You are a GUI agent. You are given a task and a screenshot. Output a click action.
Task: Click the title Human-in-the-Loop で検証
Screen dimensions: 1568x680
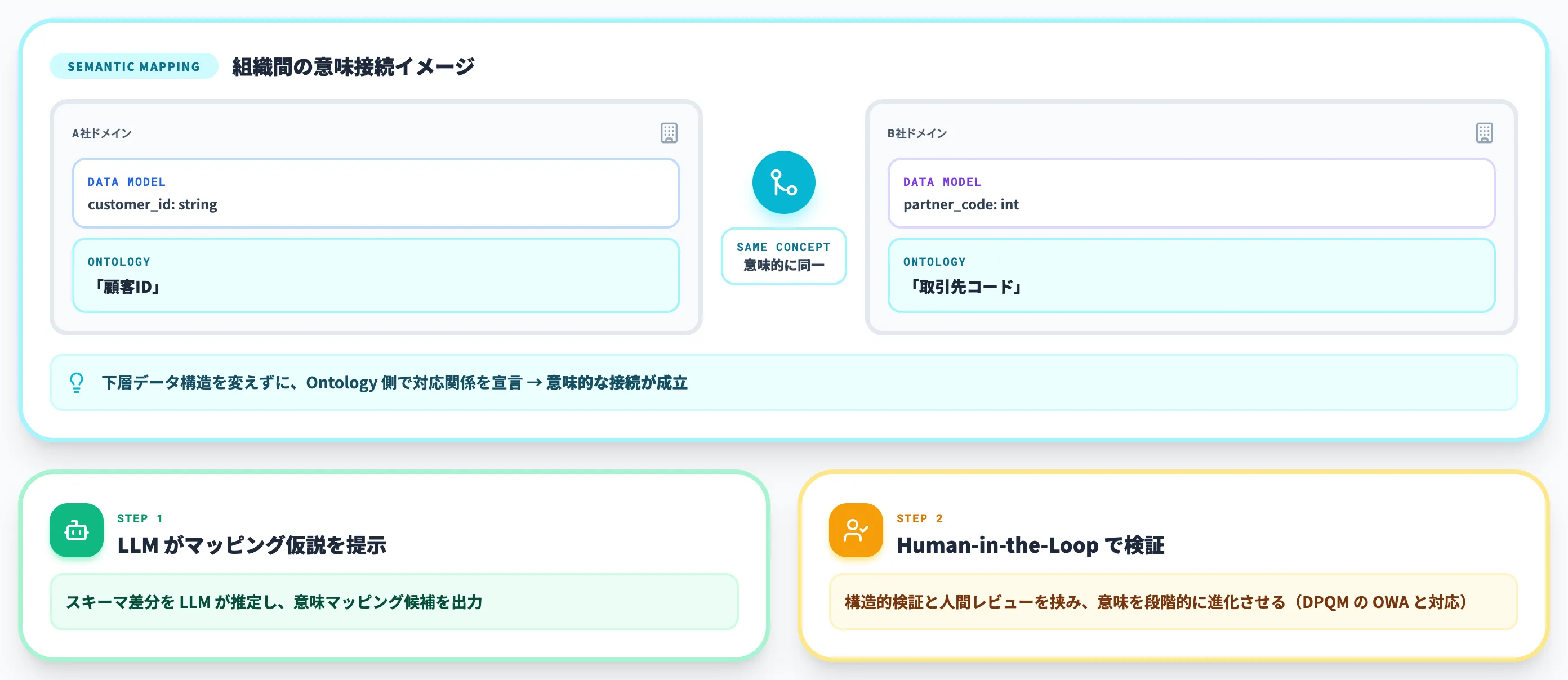pyautogui.click(x=1031, y=545)
